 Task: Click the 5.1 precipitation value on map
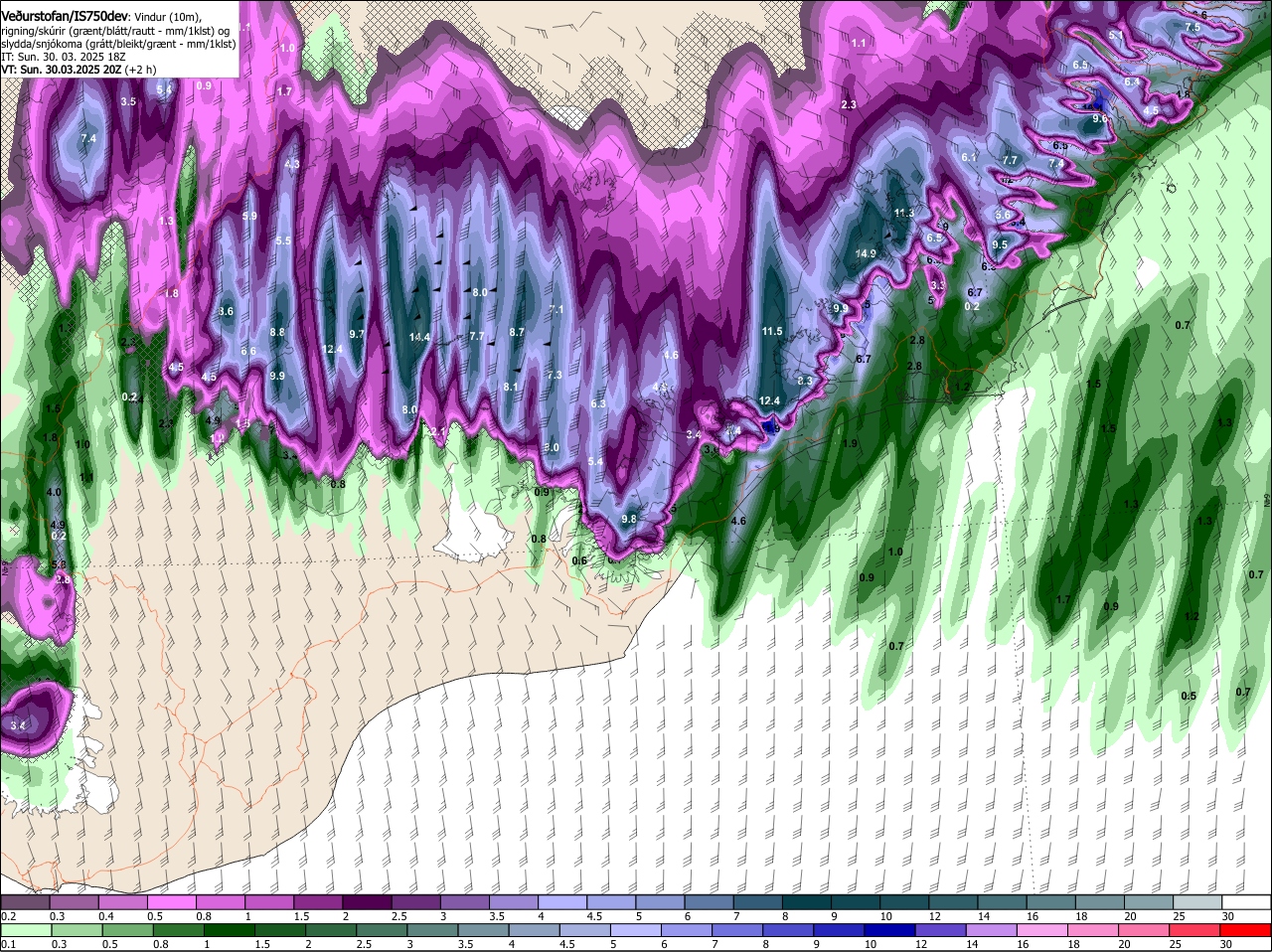point(1116,36)
